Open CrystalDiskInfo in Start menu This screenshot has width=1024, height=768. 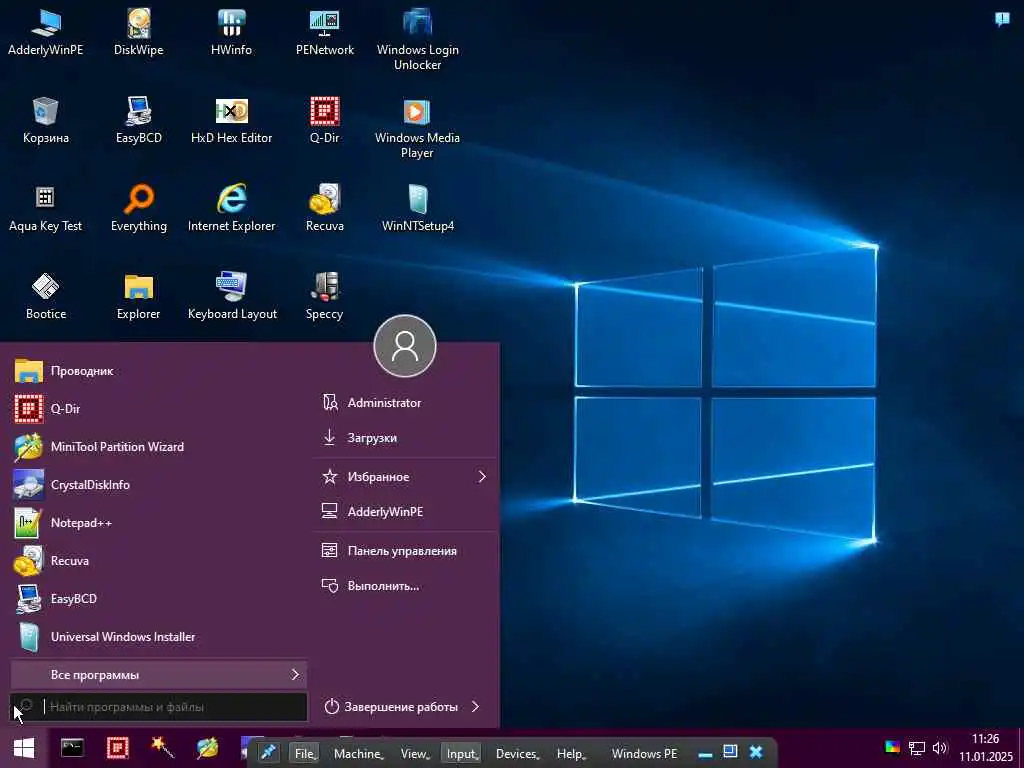click(159, 485)
